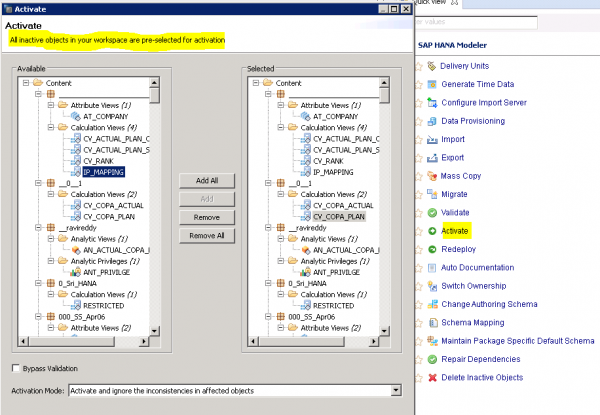The height and width of the screenshot is (415, 600).
Task: Select IP_MAPPING in Available tree
Action: [x=104, y=172]
